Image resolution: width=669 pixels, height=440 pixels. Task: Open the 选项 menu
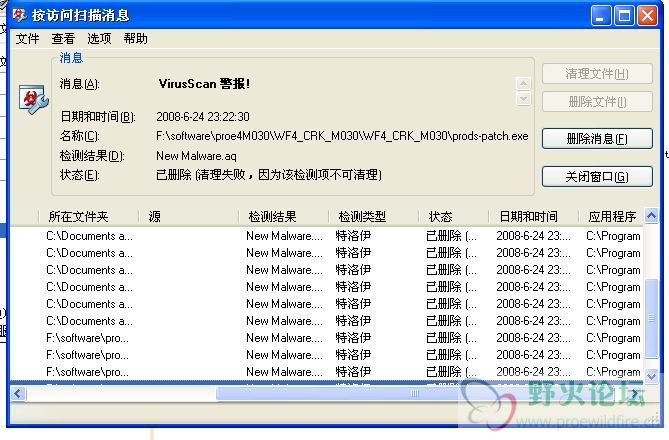click(x=99, y=39)
